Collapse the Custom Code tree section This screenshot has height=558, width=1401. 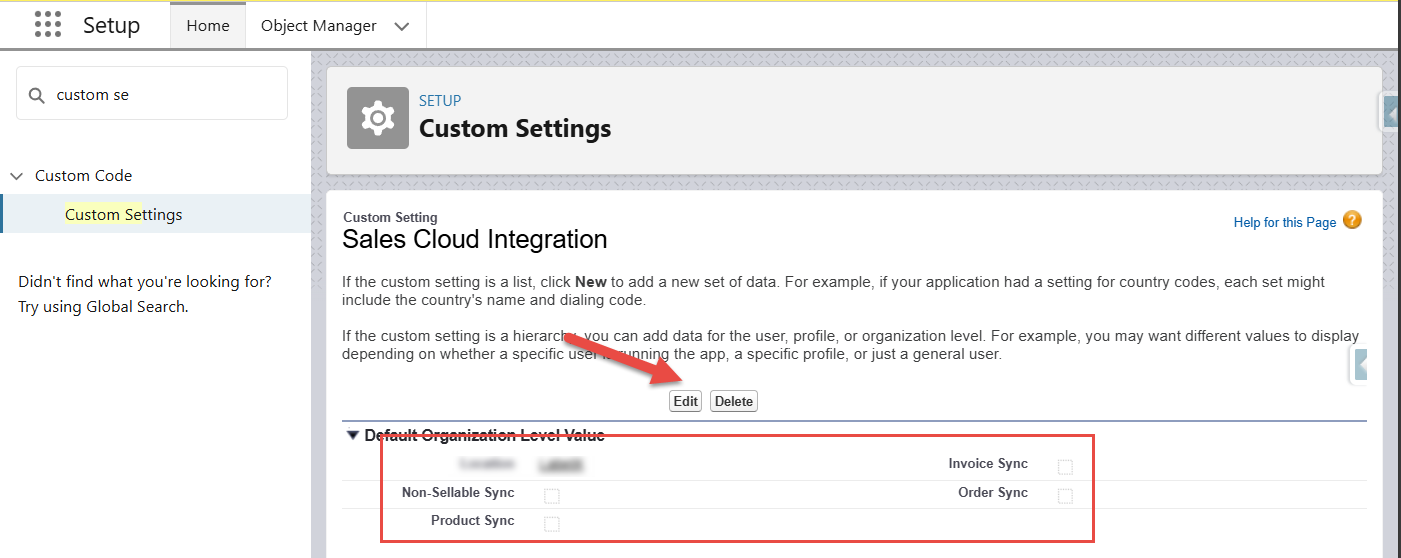point(16,176)
